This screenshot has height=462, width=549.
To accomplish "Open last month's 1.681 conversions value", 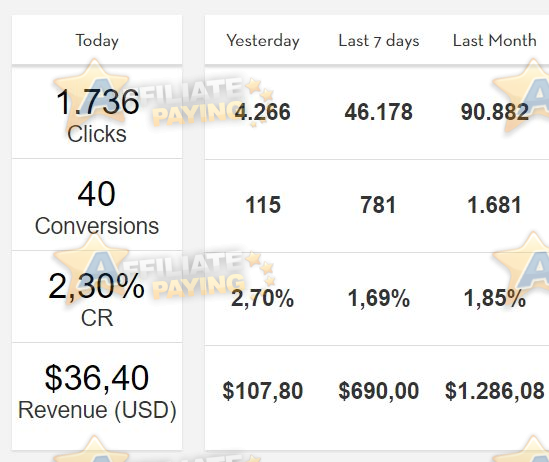I will coord(495,205).
